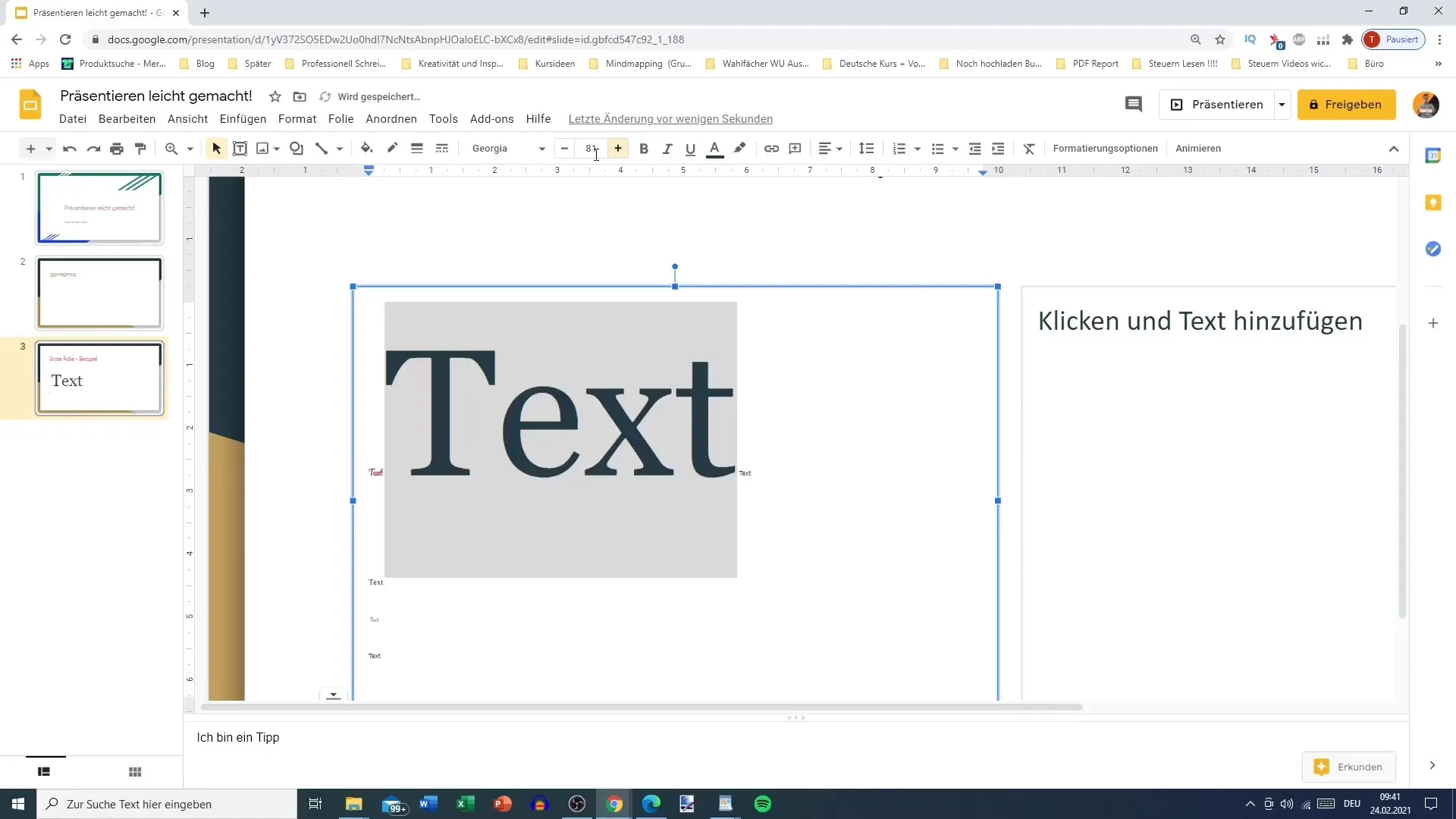Select slide 1 thumbnail
1456x819 pixels.
pos(99,208)
